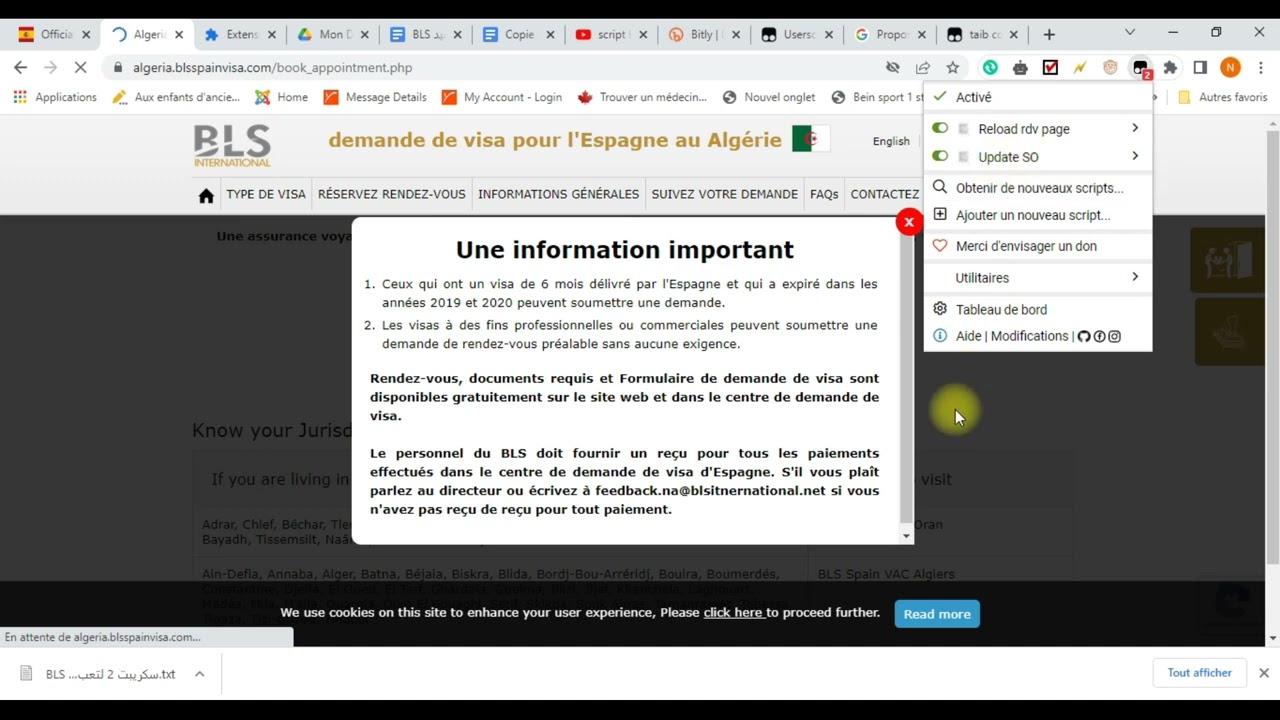Screen dimensions: 1280x720
Task: Expand the Utilitaires submenu
Action: click(x=1038, y=277)
